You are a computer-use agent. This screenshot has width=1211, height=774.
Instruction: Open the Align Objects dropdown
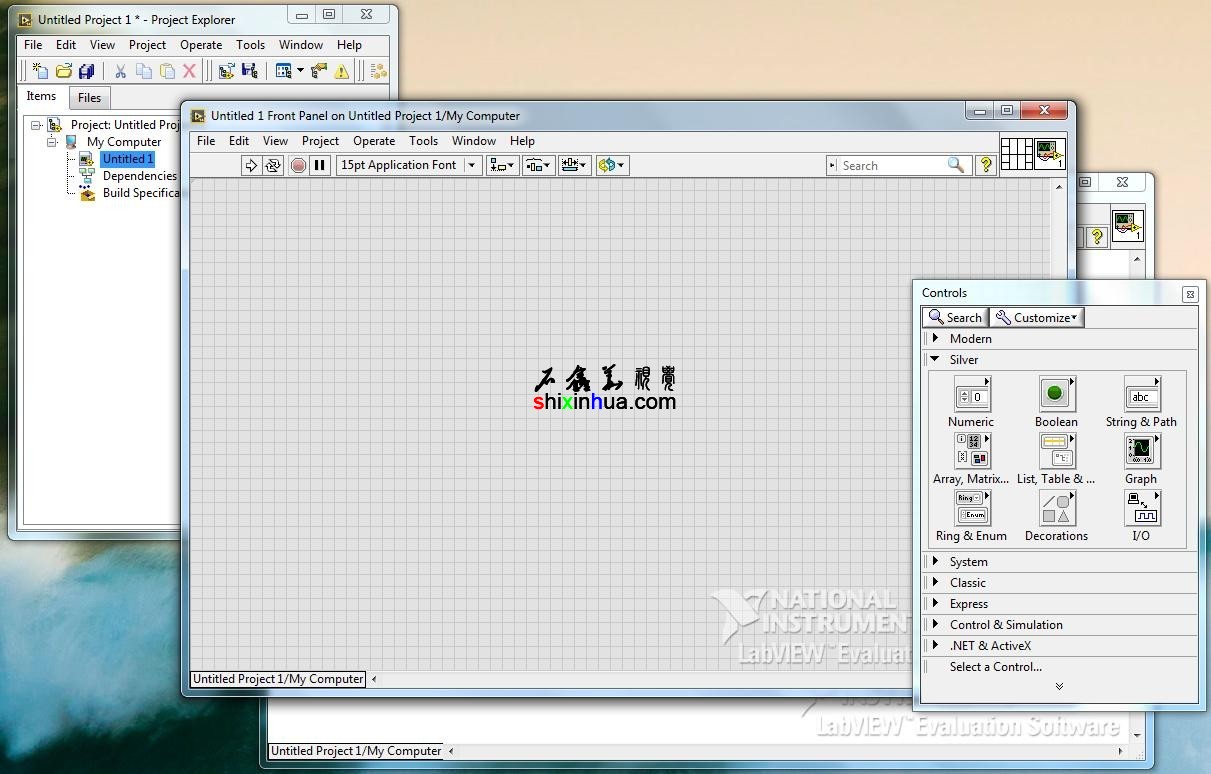[x=502, y=166]
